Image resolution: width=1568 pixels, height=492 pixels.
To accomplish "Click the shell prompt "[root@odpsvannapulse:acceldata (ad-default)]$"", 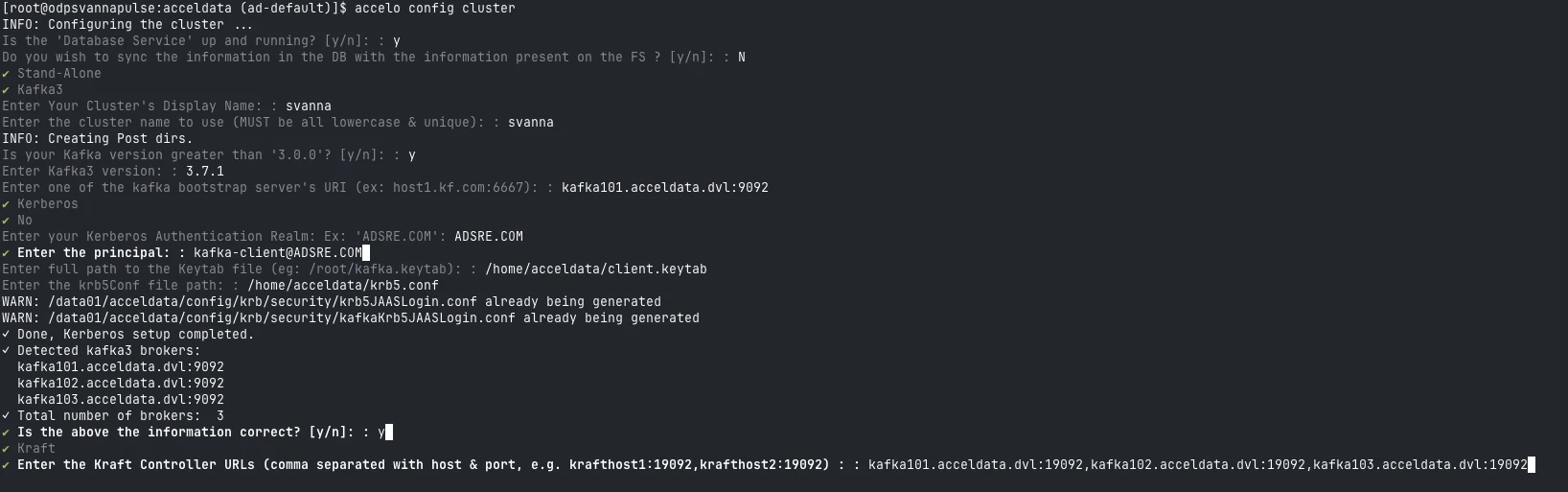I will point(173,9).
